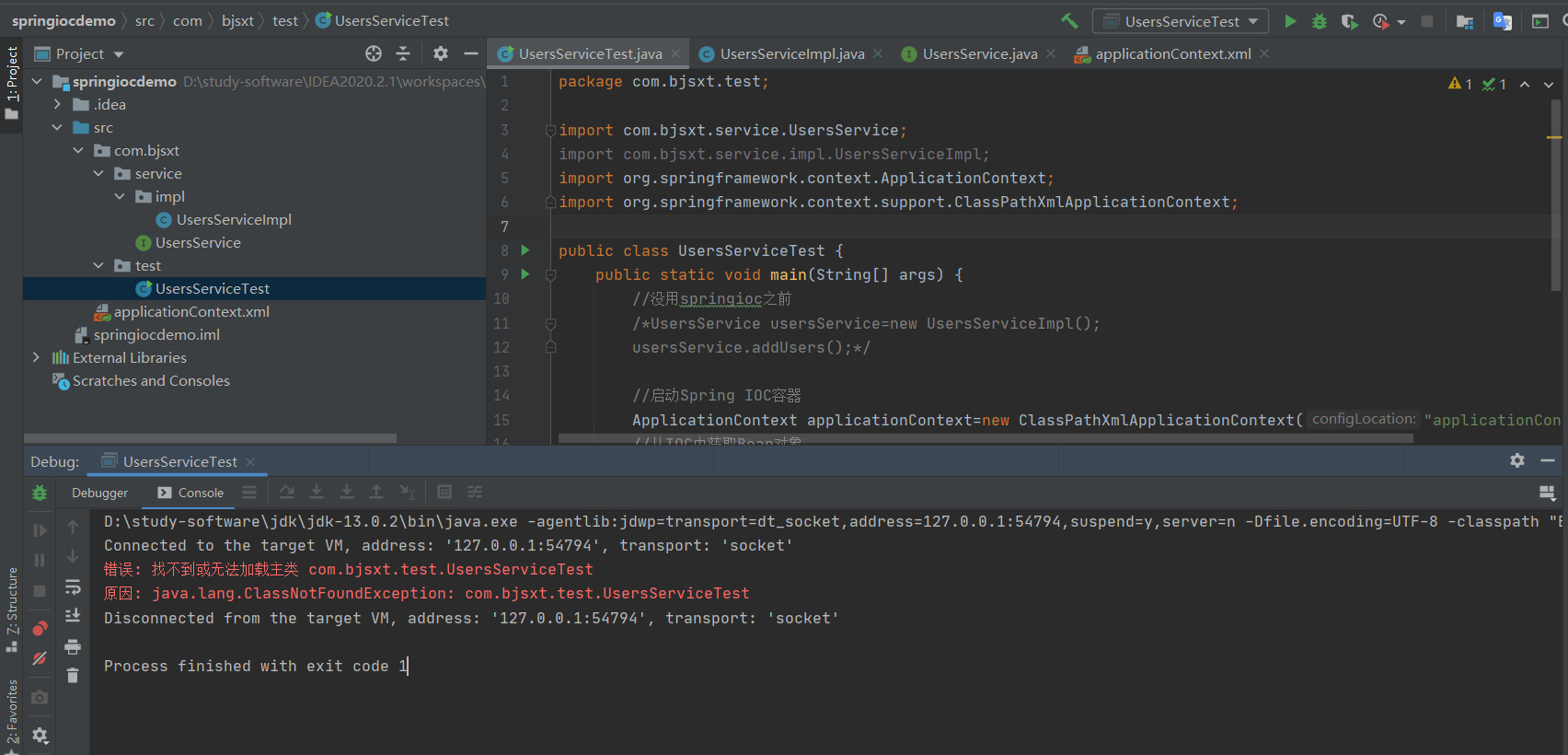Print console output with printer icon
This screenshot has width=1568, height=755.
click(73, 646)
